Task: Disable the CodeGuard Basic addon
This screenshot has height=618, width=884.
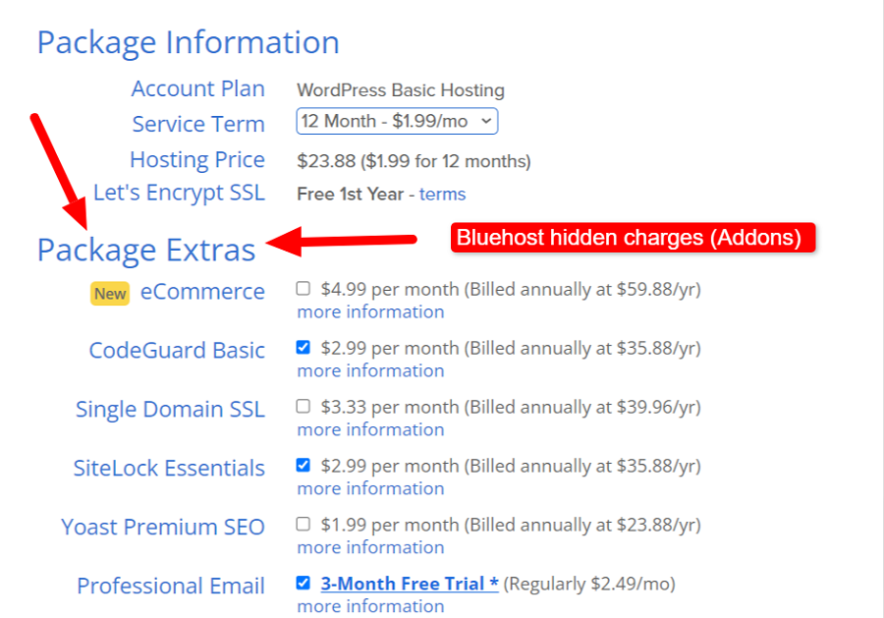Action: [x=305, y=348]
